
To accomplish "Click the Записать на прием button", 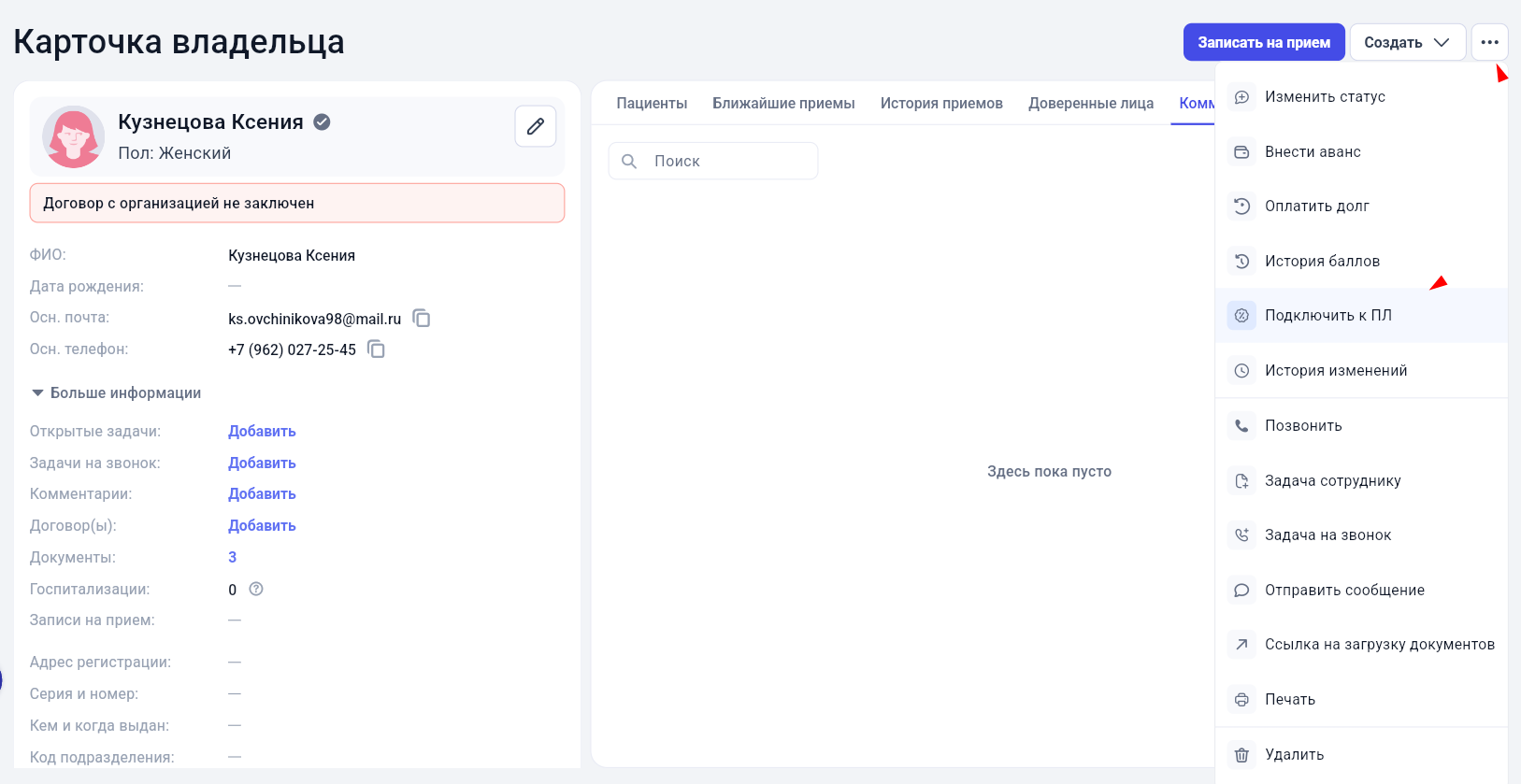I will click(x=1264, y=42).
